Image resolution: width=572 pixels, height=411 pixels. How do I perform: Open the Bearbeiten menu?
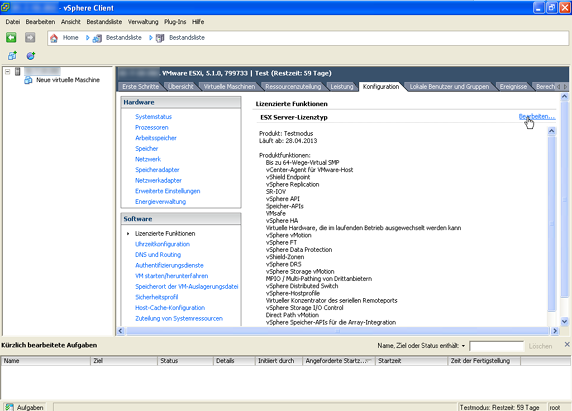(x=40, y=22)
